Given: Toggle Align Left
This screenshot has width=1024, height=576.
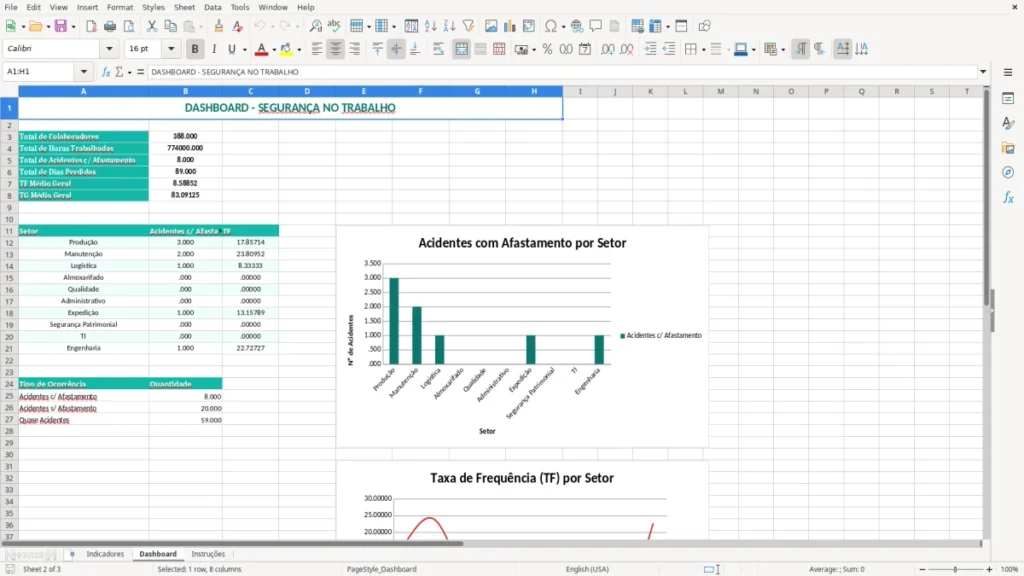Looking at the screenshot, I should (317, 49).
